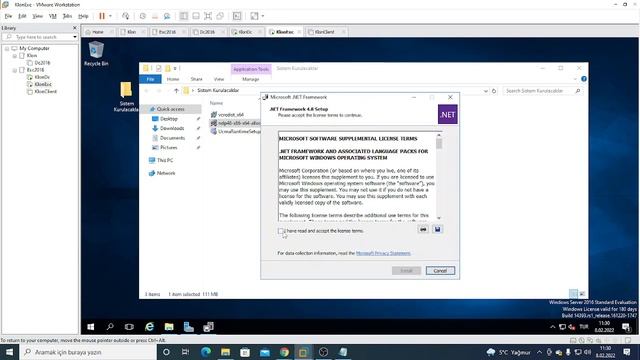Viewport: 640px width, 360px height.
Task: Select Sistem Kurulacaklar desktop folder icon
Action: pos(126,97)
